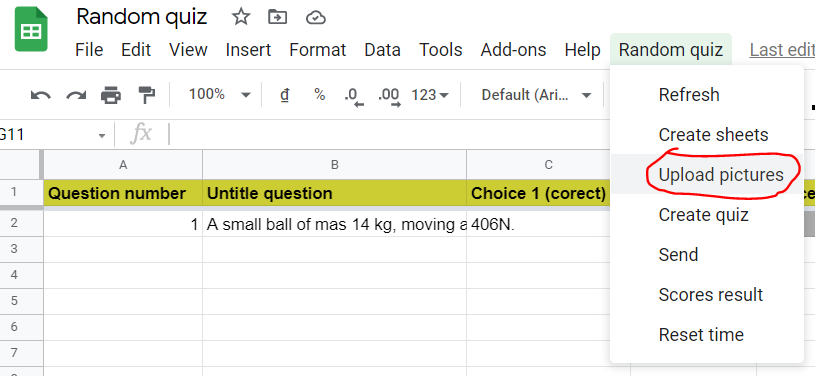Image resolution: width=815 pixels, height=376 pixels.
Task: Select column B header
Action: pyautogui.click(x=335, y=165)
